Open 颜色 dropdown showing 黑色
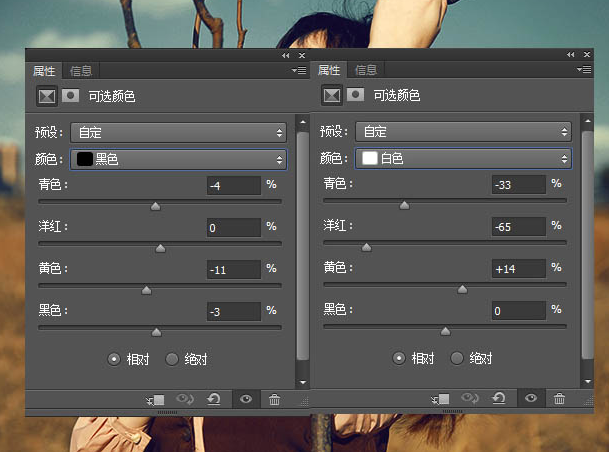This screenshot has width=609, height=452. (179, 159)
